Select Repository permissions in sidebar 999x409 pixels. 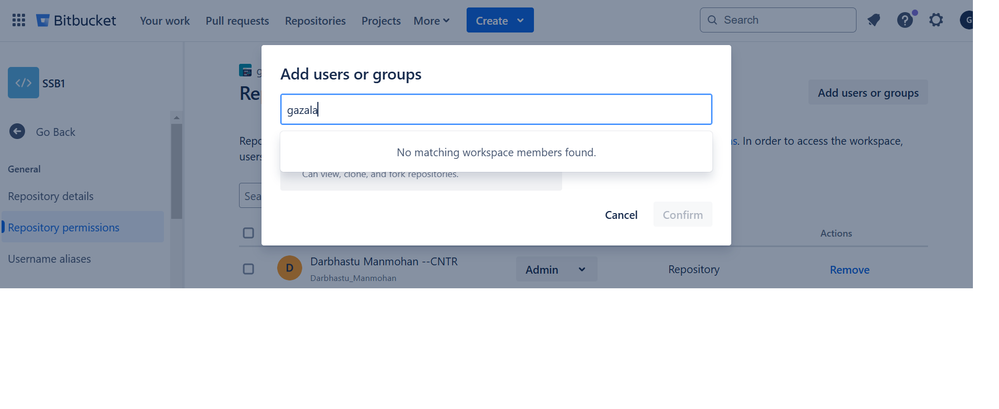tap(82, 227)
